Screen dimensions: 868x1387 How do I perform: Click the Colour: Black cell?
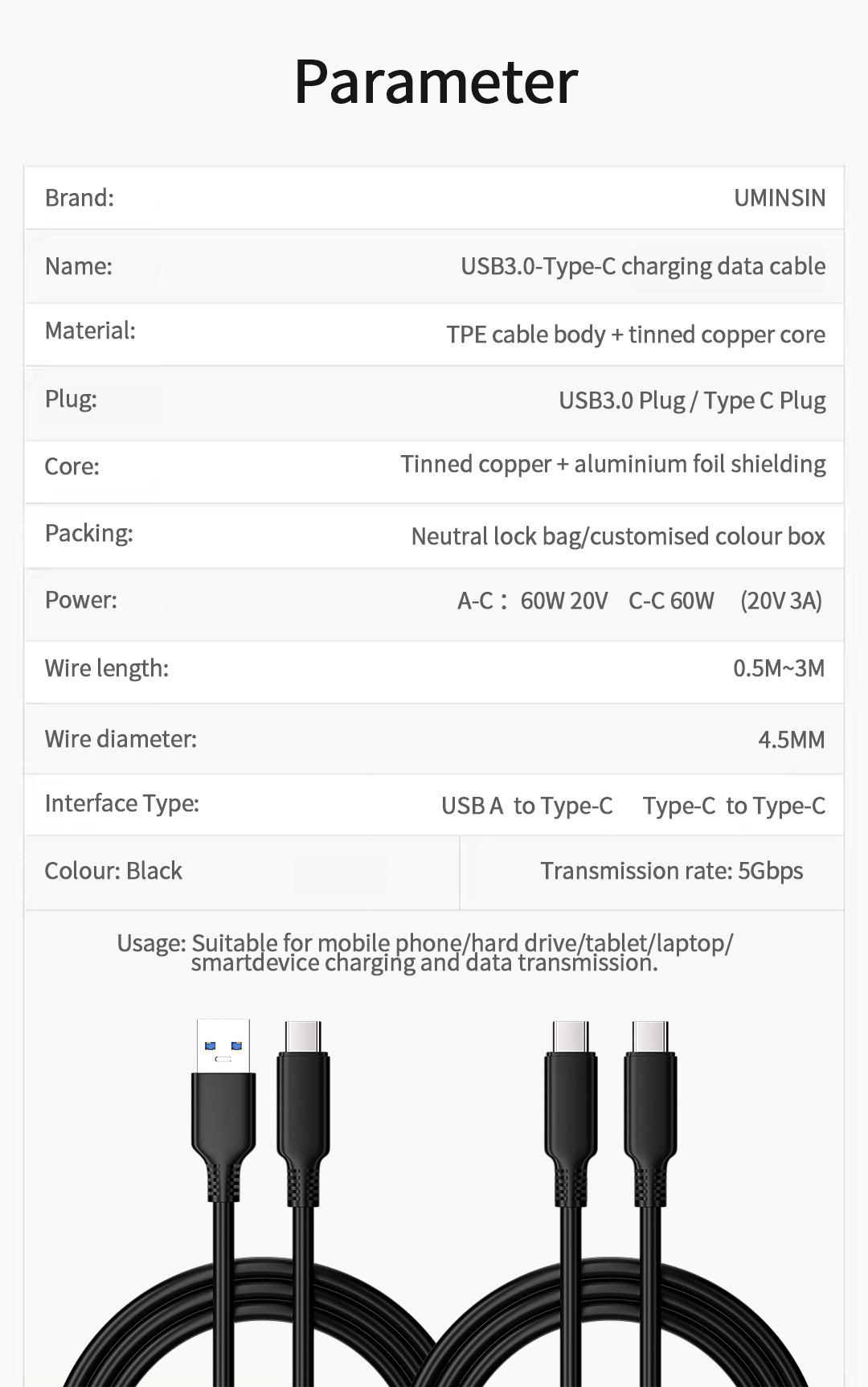[113, 871]
